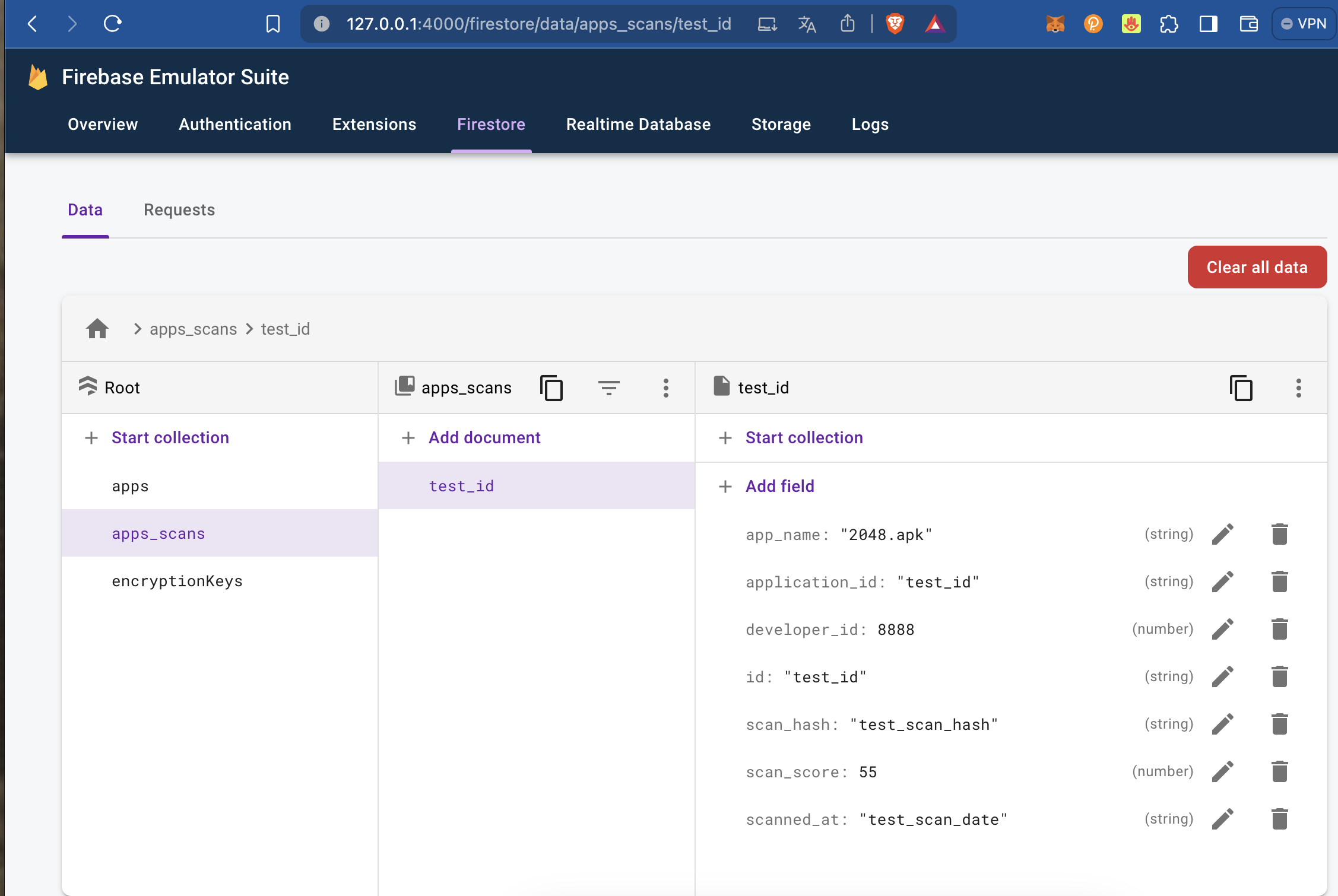Open Brave Shields lion icon
Image resolution: width=1338 pixels, height=896 pixels.
[895, 24]
